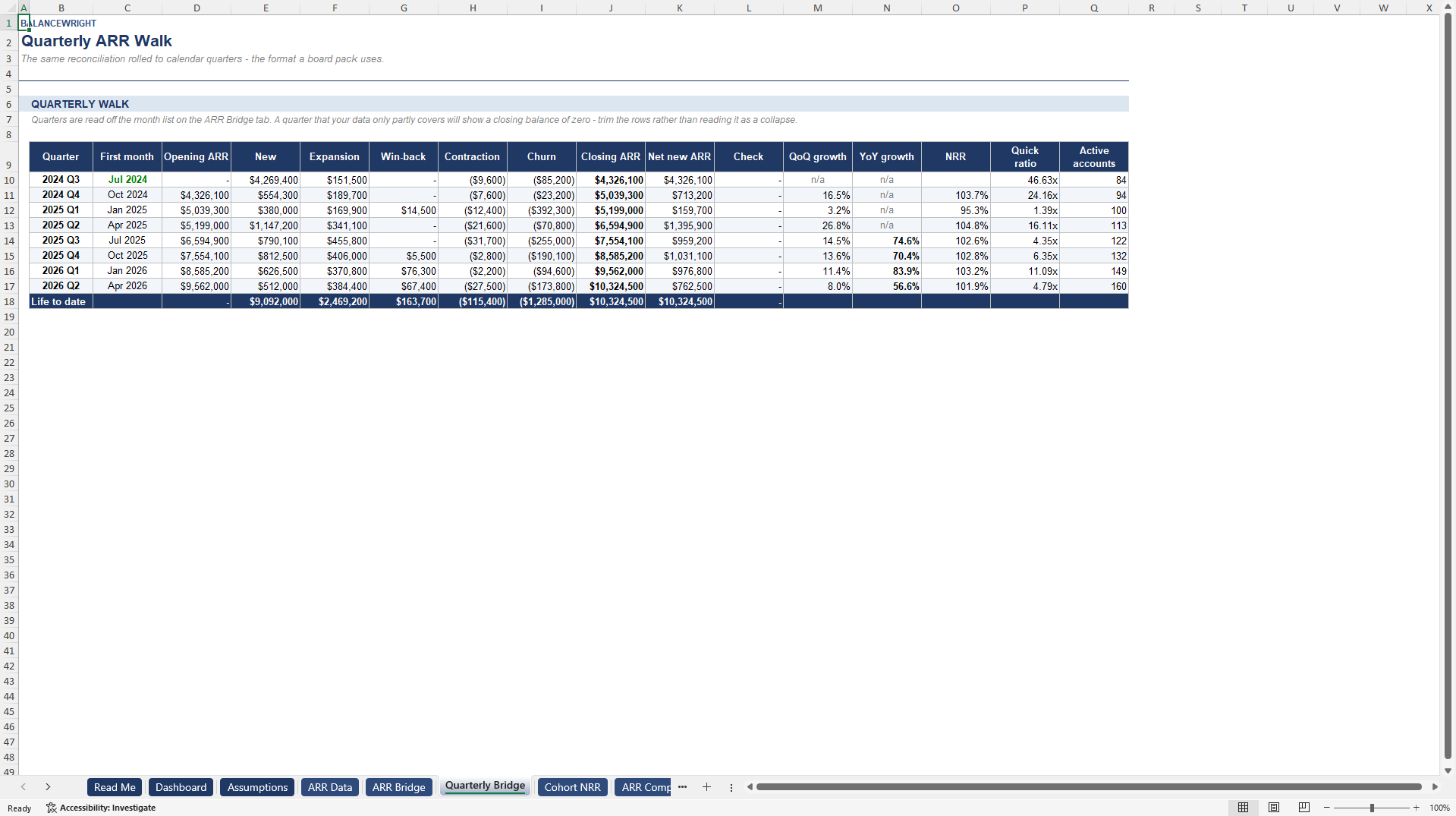Select Net new ARR $762,500 cell
This screenshot has height=816, width=1456.
[x=680, y=286]
